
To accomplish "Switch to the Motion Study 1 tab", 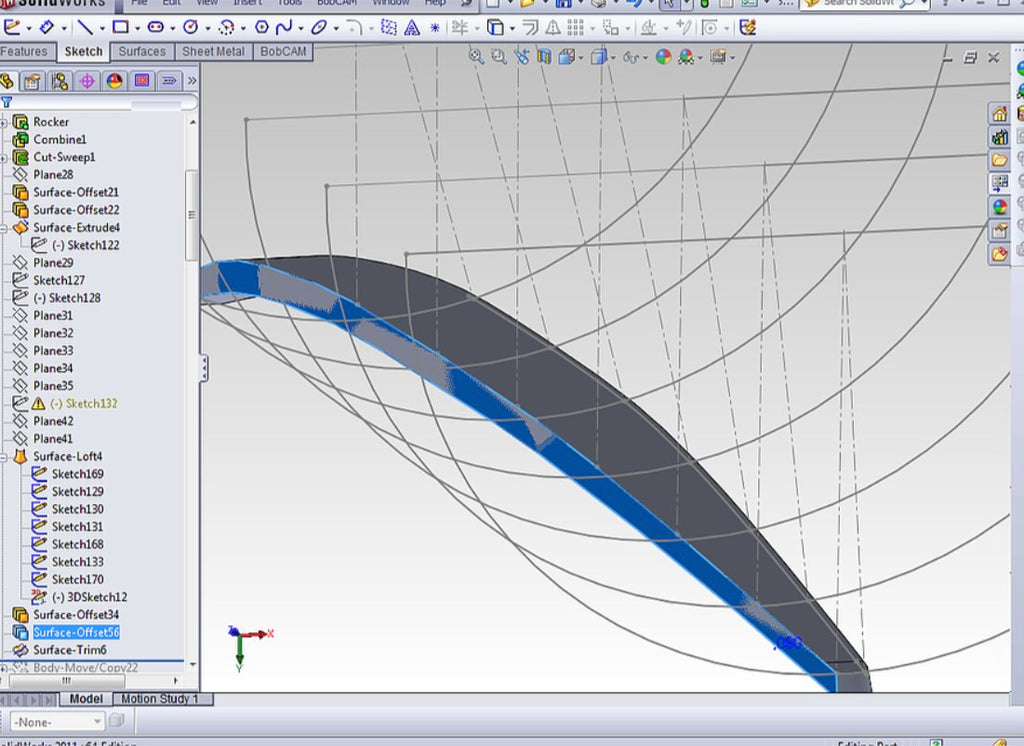I will point(161,700).
